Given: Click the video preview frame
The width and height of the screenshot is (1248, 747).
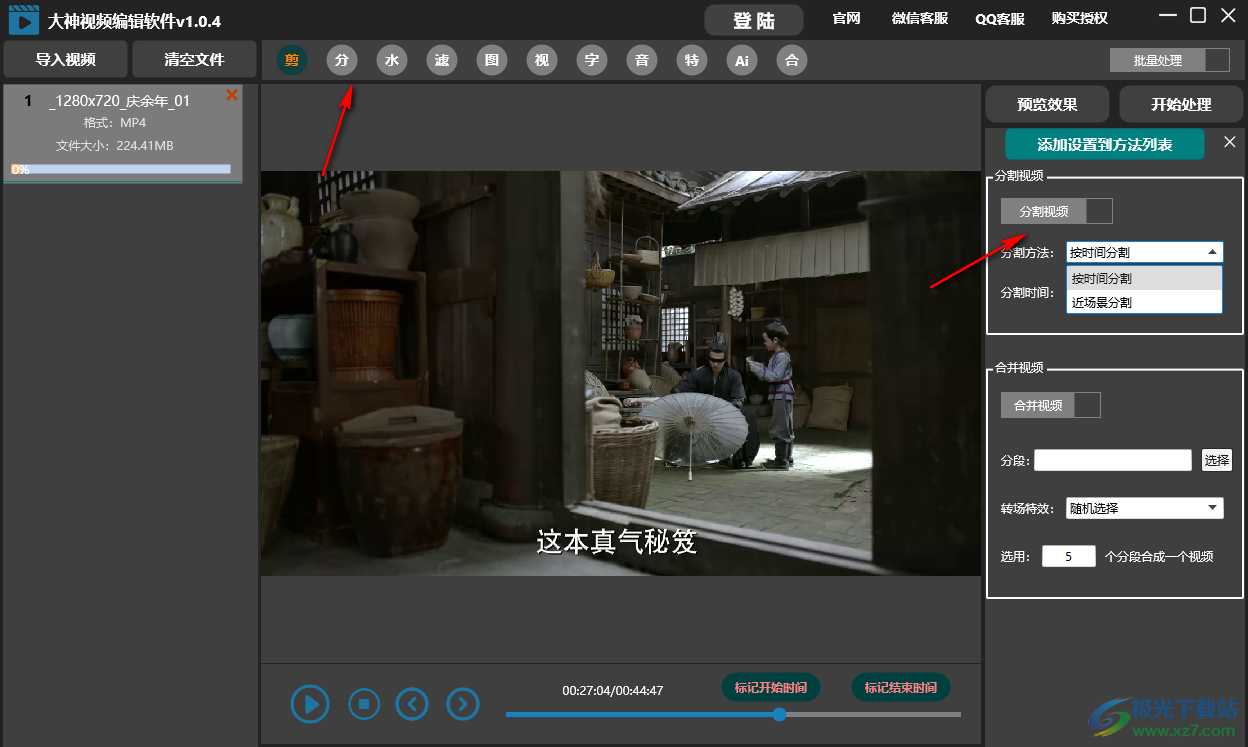Looking at the screenshot, I should [x=620, y=373].
